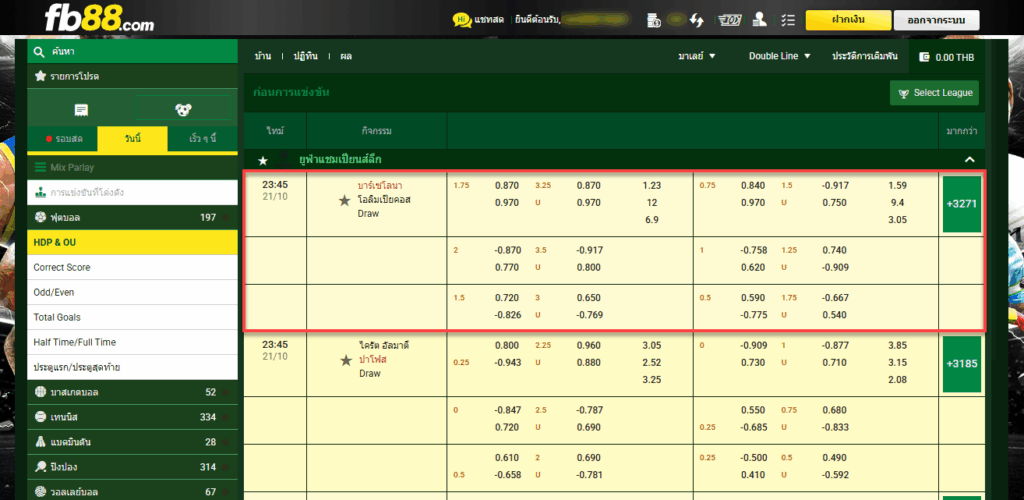Open volleyball category with 67
This screenshot has height=500, width=1024.
pos(133,492)
